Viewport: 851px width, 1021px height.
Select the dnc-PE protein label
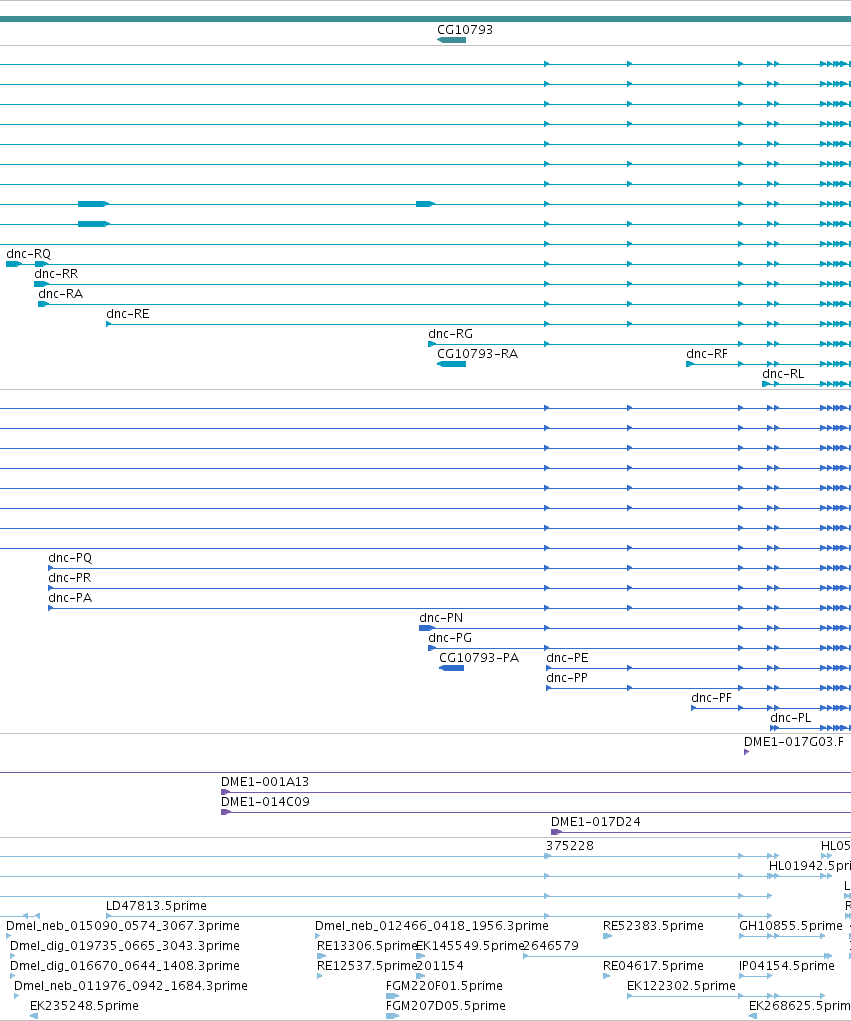pyautogui.click(x=567, y=658)
